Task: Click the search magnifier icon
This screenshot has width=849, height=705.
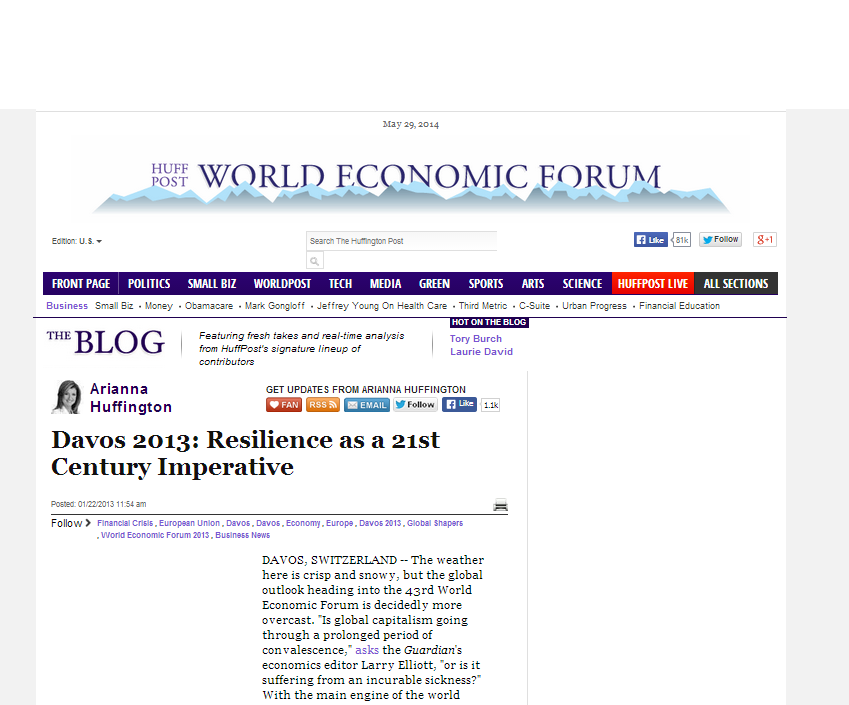Action: point(315,261)
